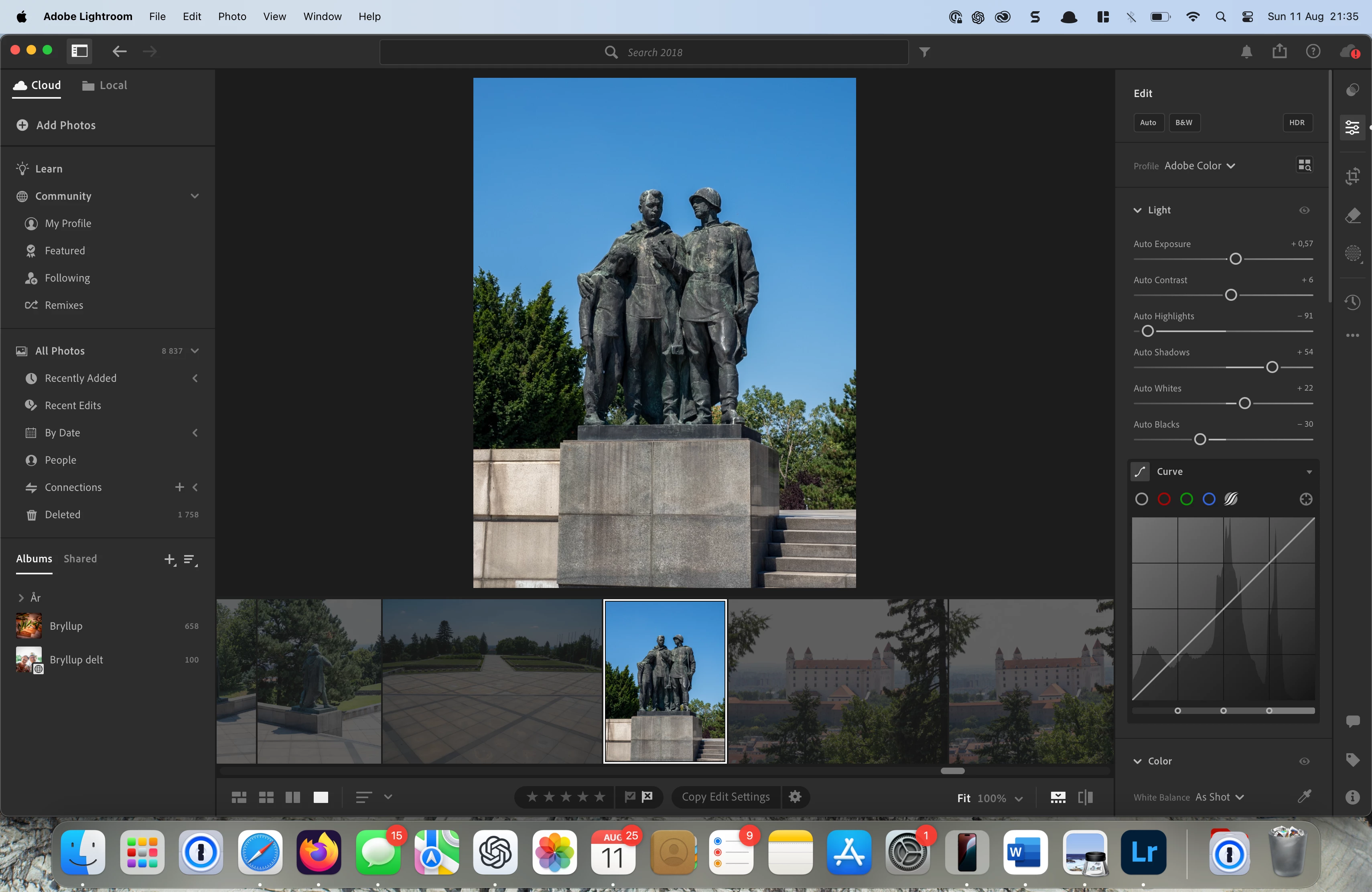Select the red channel curve circle
Screen dimensions: 1372x892
click(1164, 499)
